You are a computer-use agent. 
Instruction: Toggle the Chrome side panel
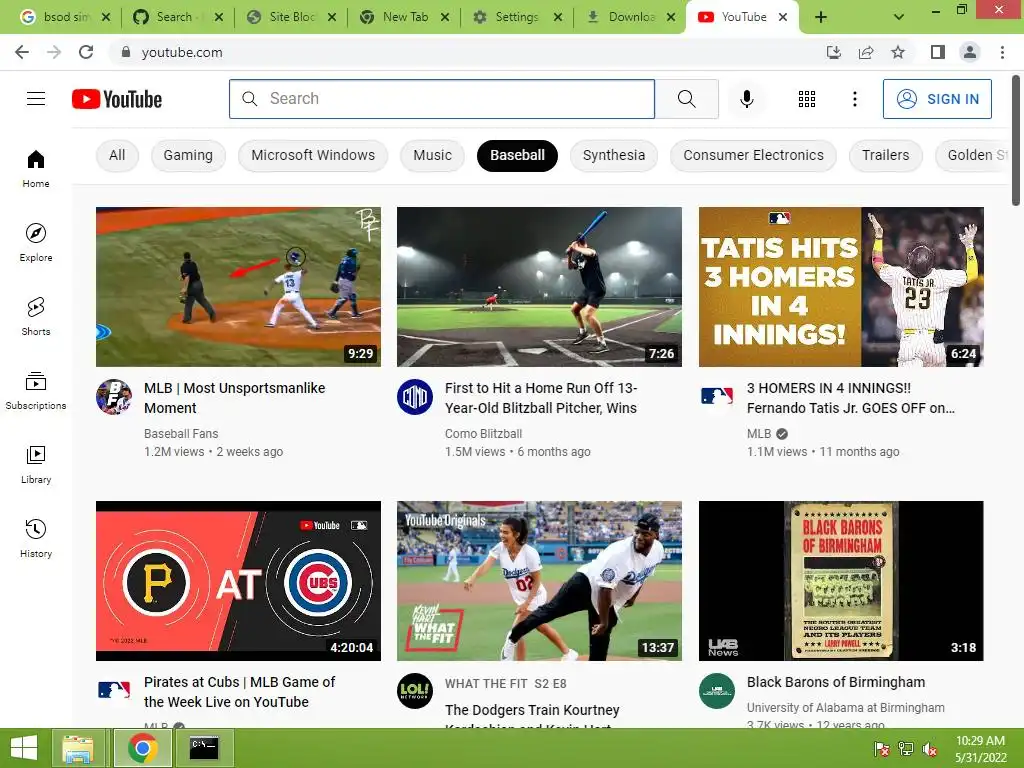point(938,52)
